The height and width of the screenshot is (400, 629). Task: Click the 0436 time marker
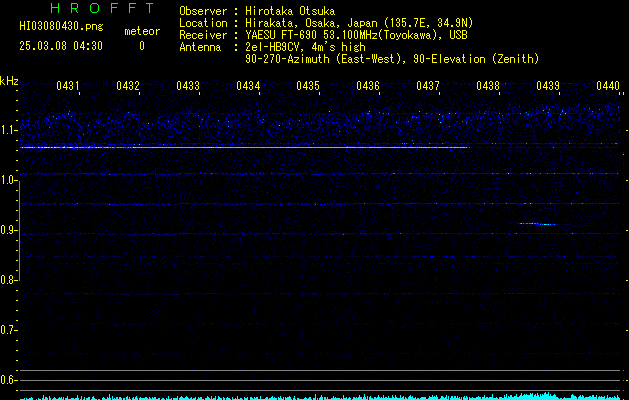click(368, 85)
